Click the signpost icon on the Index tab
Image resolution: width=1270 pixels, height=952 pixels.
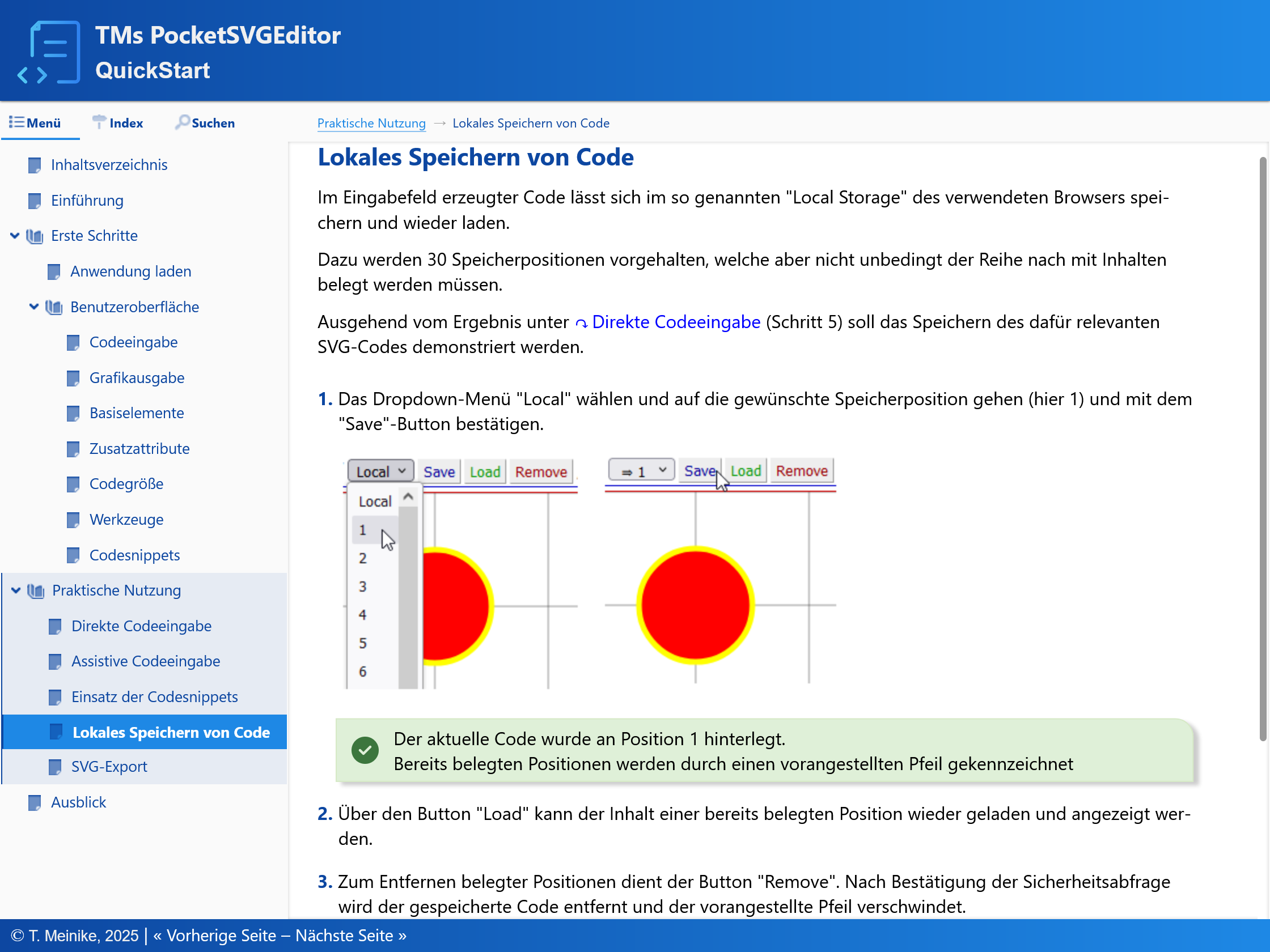tap(99, 122)
